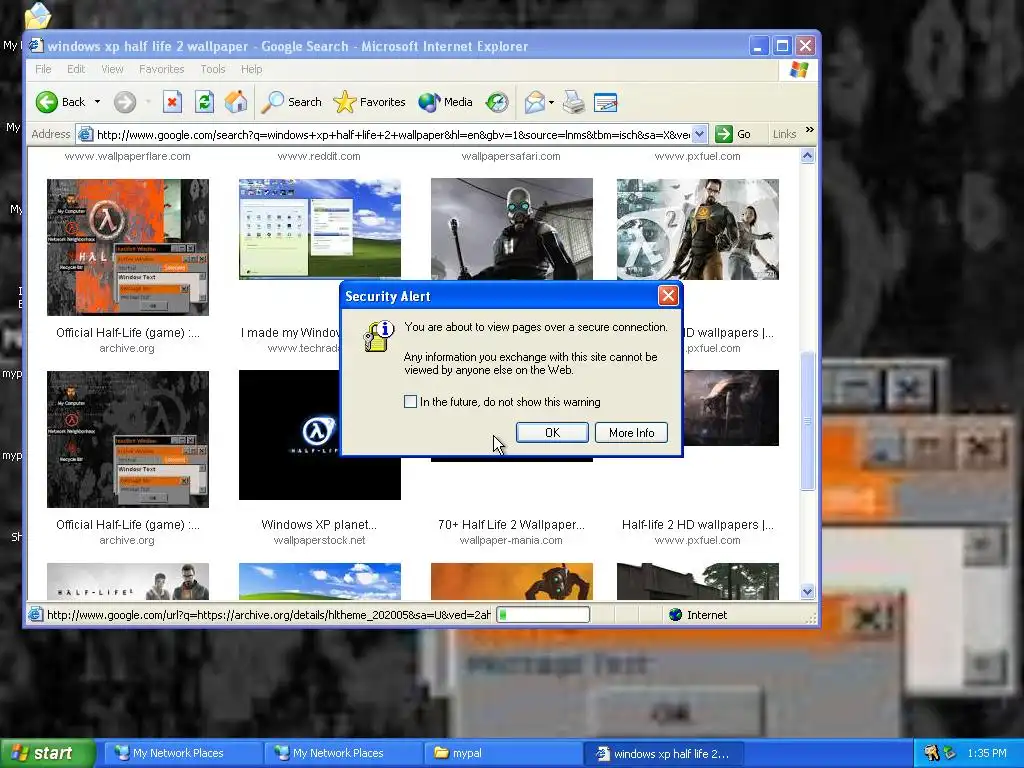This screenshot has height=768, width=1024.
Task: Click the page icon in address bar
Action: click(85, 135)
